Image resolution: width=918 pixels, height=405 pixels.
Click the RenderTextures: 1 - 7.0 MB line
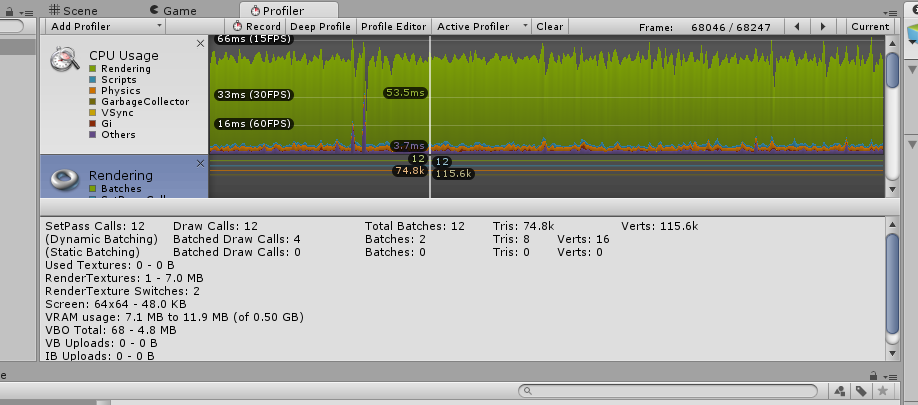[124, 279]
